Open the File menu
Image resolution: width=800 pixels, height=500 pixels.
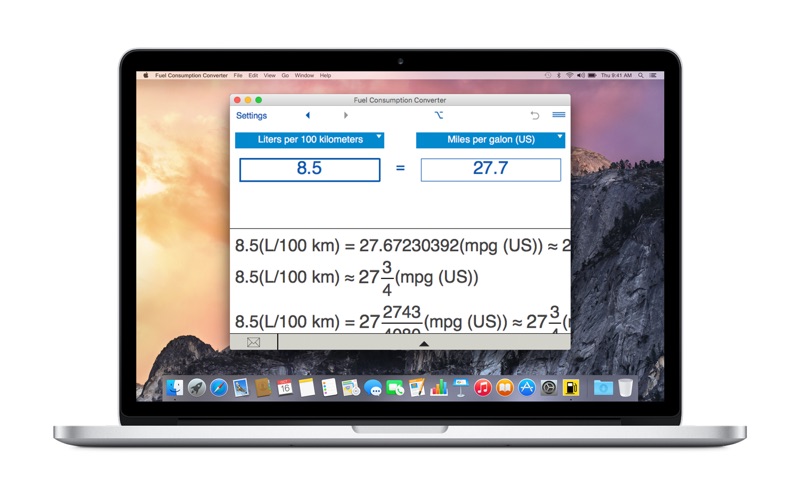[238, 76]
